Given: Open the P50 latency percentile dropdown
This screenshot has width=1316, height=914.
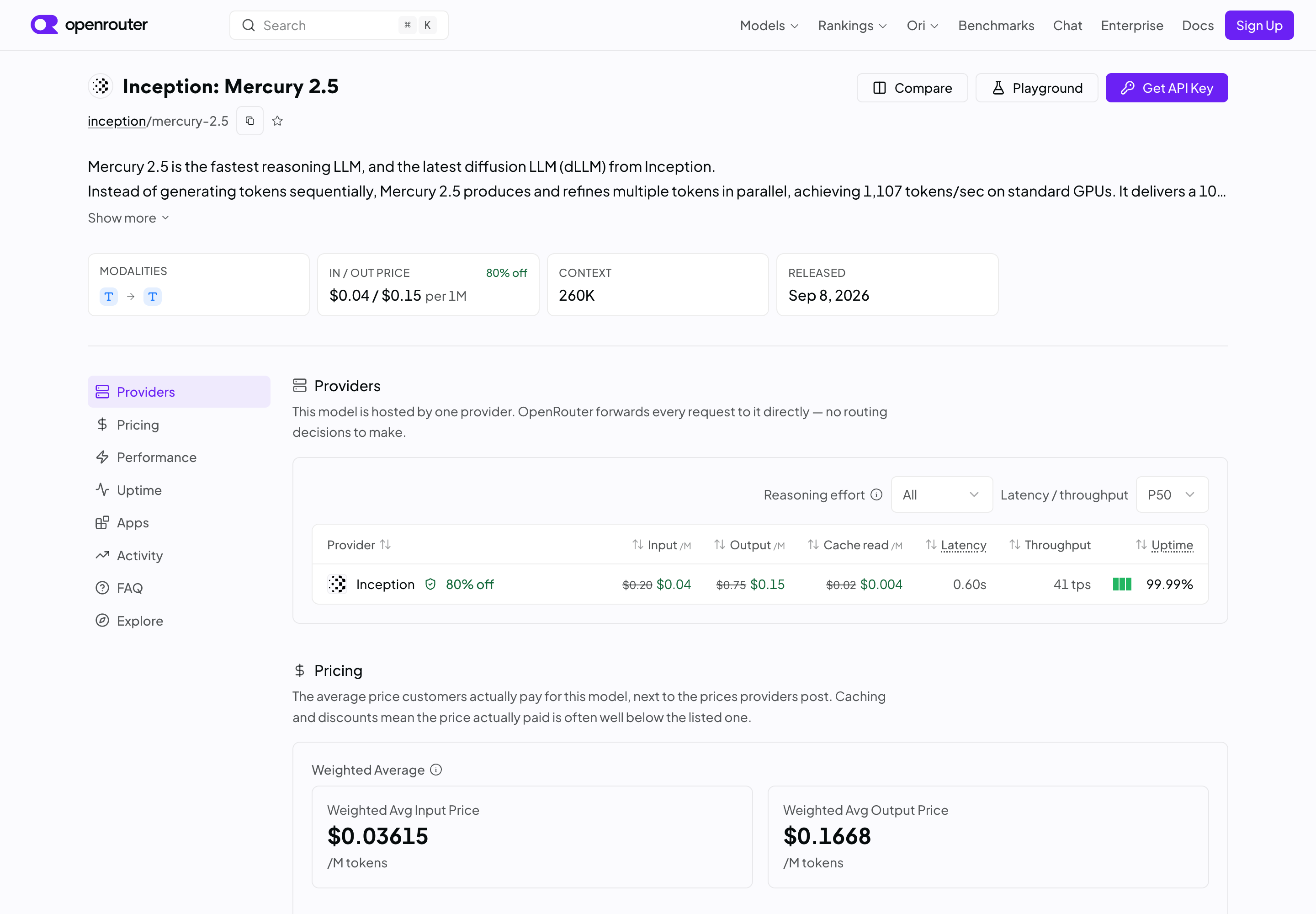Looking at the screenshot, I should pos(1172,494).
